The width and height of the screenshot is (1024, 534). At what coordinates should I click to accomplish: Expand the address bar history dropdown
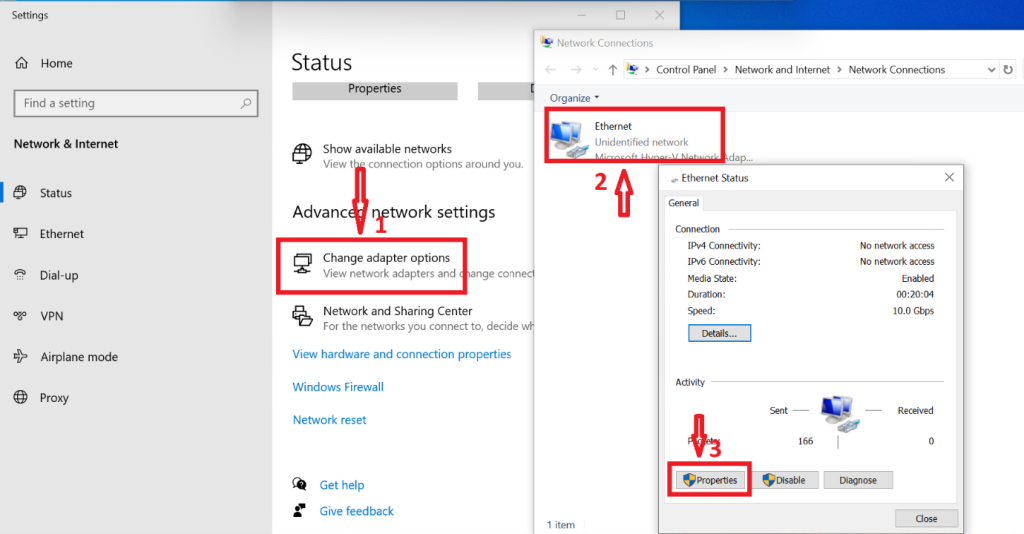coord(991,70)
